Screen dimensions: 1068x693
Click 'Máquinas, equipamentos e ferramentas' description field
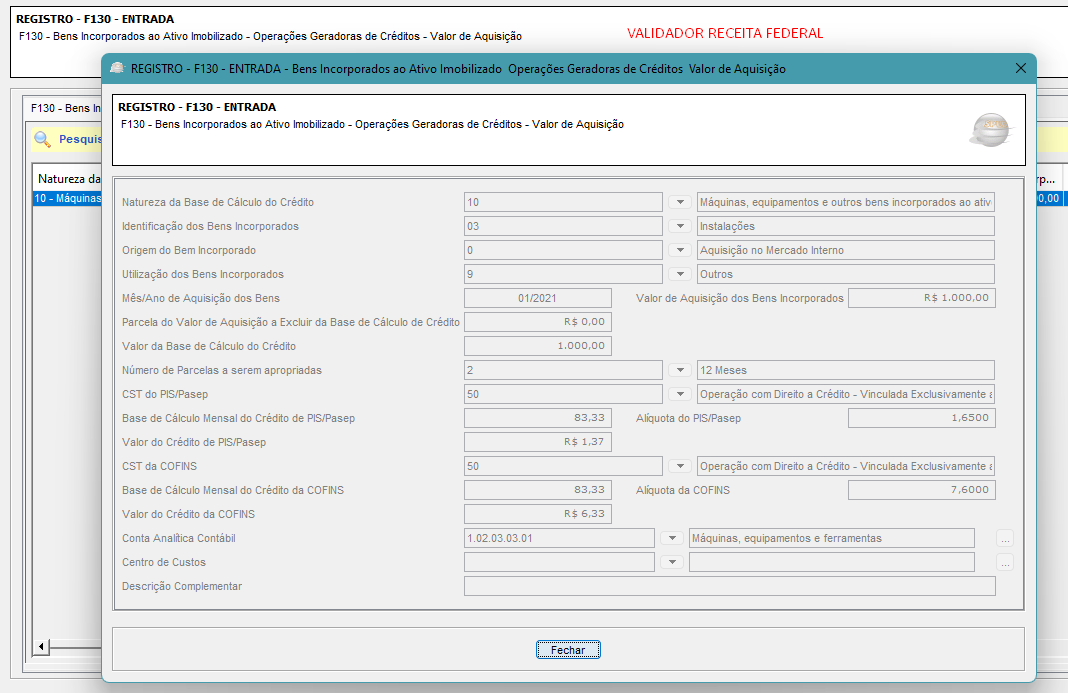(x=832, y=538)
